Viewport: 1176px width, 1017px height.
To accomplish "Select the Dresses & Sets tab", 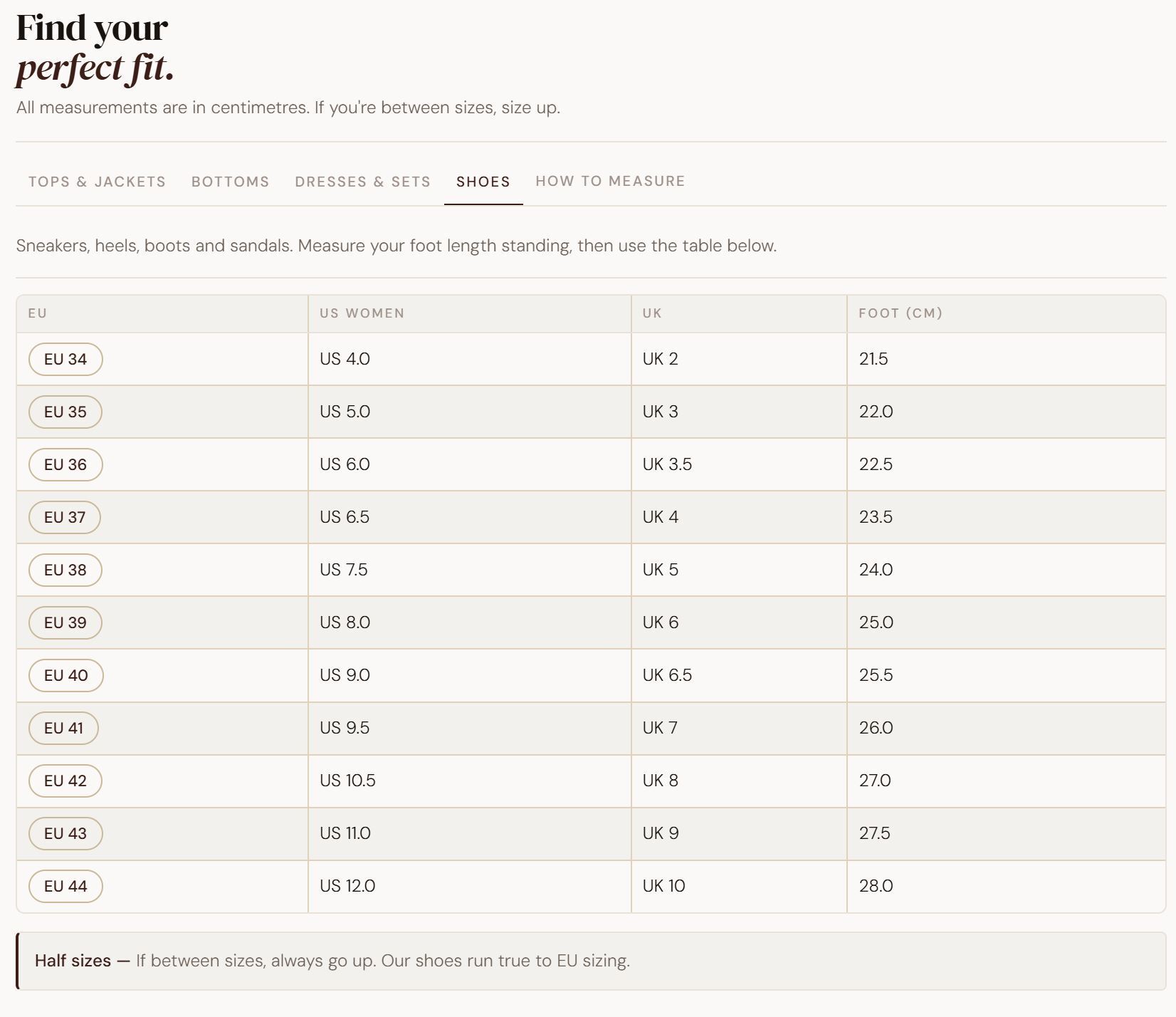I will coord(362,182).
